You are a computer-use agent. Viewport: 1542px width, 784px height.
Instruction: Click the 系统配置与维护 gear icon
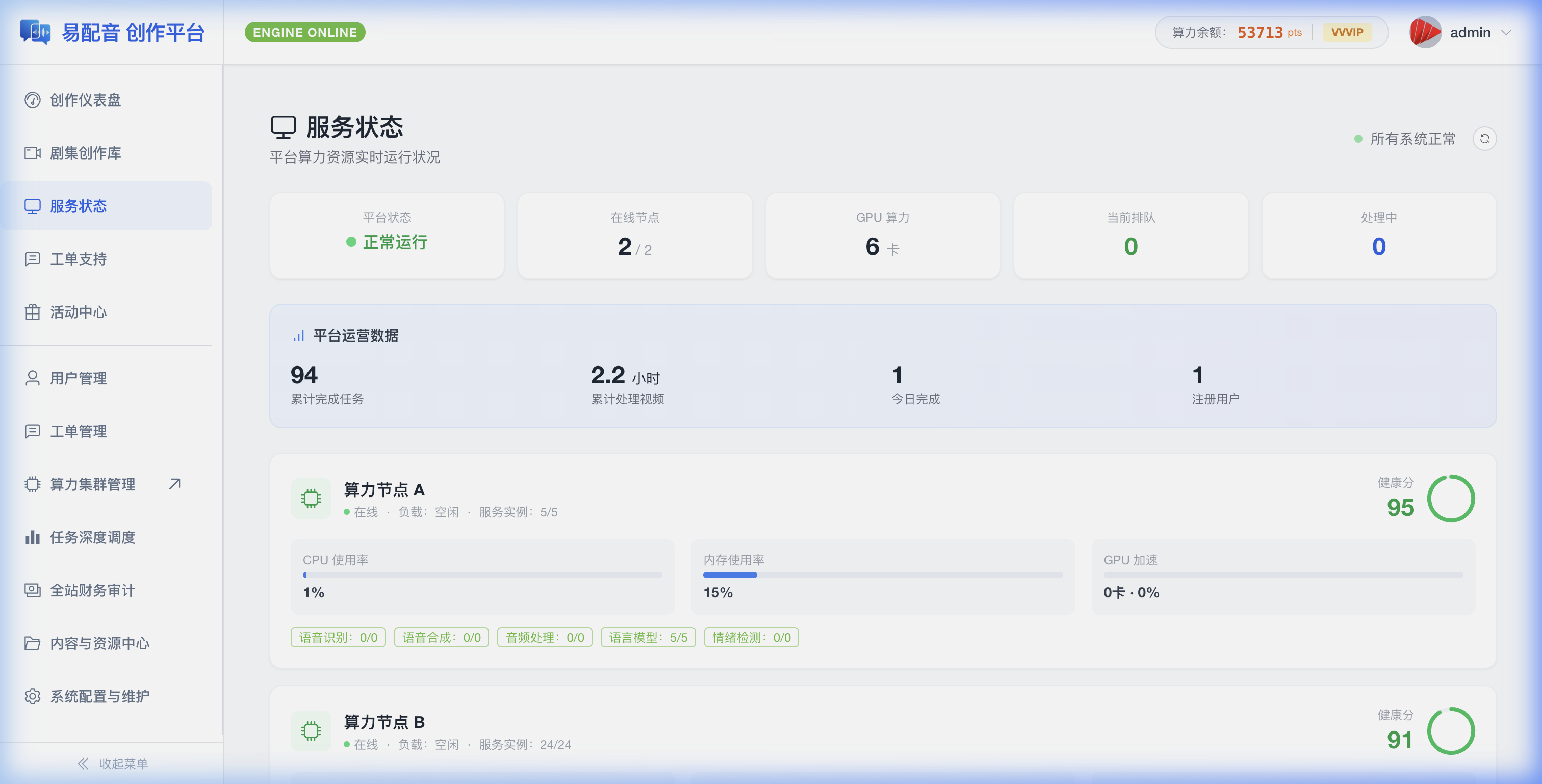pos(32,696)
